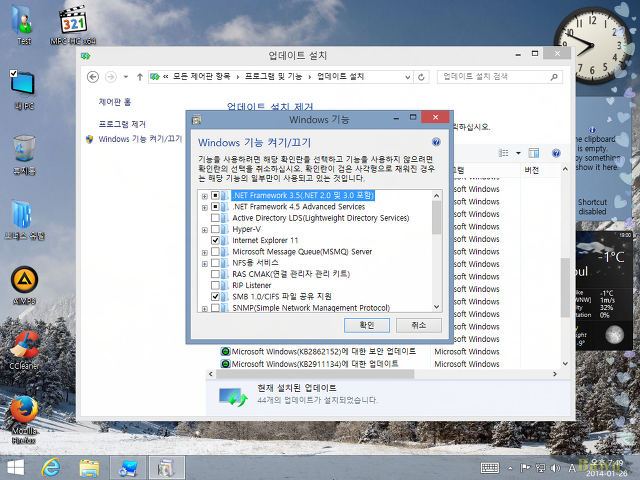This screenshot has height=480, width=640.
Task: Open the on-screen keyboard tray icon
Action: (490, 468)
